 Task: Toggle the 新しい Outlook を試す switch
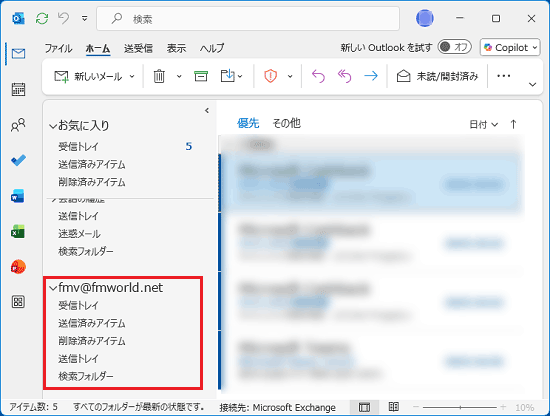pos(454,47)
